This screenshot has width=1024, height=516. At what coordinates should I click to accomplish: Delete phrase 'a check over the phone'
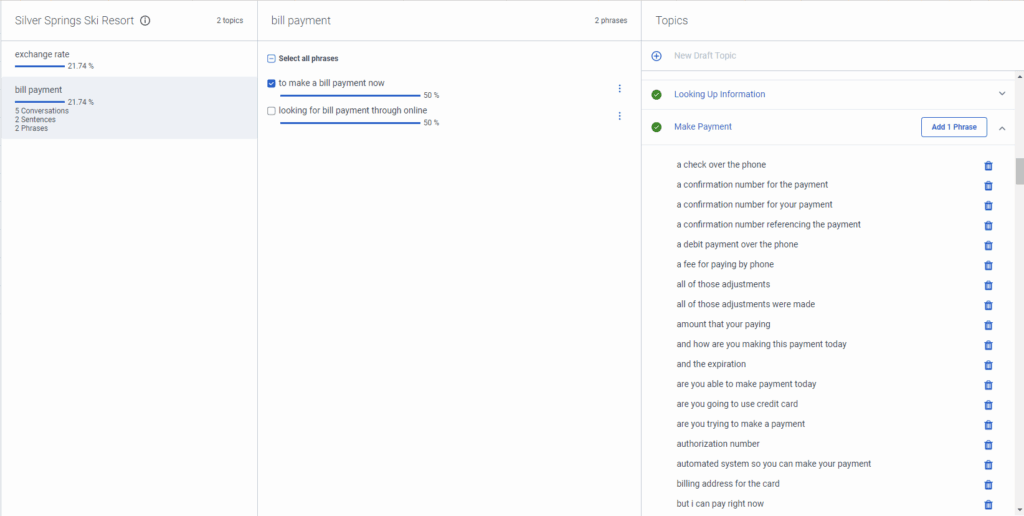click(988, 166)
